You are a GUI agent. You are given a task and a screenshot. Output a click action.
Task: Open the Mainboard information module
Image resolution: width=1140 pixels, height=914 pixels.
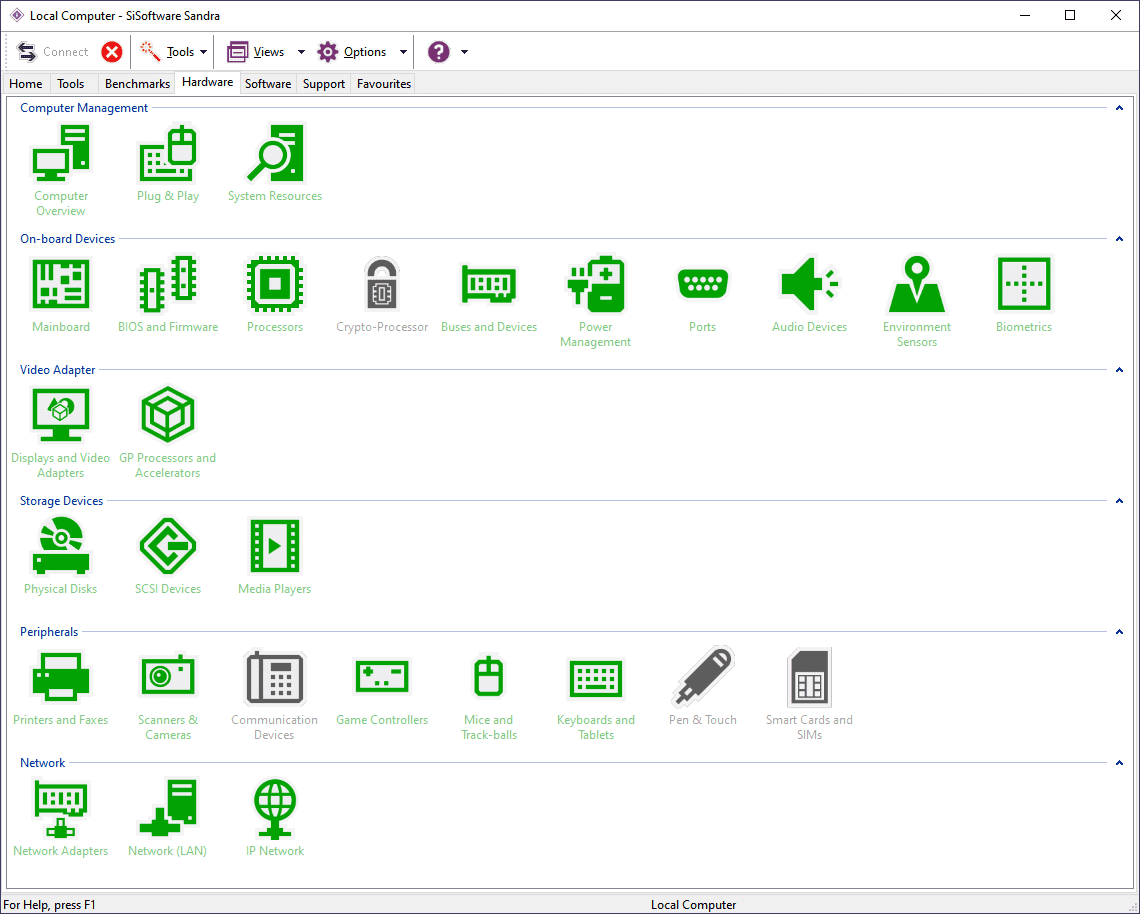click(x=61, y=293)
